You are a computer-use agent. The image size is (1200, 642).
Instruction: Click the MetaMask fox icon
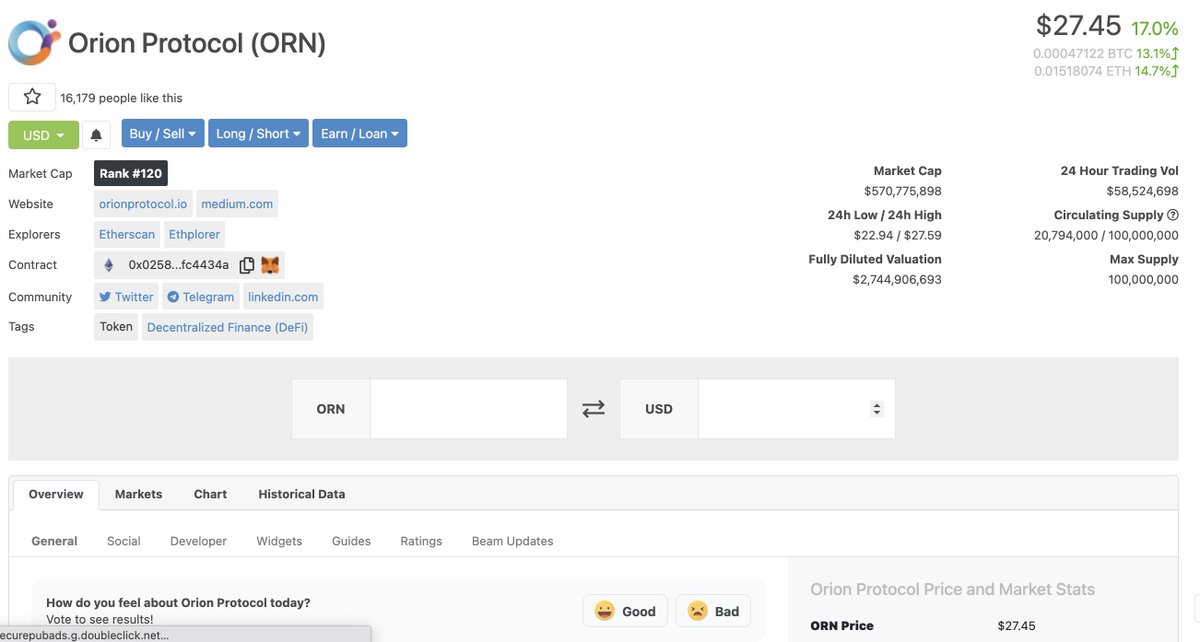(x=271, y=265)
